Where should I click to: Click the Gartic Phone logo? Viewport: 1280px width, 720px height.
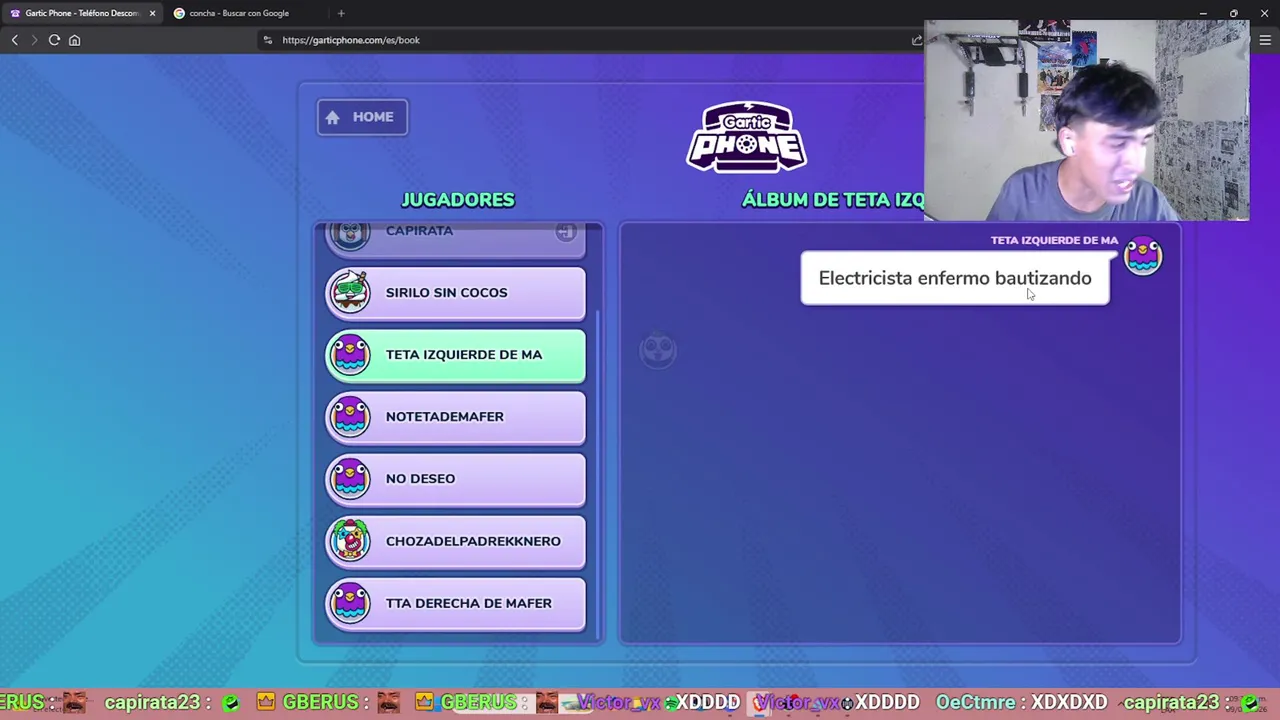coord(746,136)
